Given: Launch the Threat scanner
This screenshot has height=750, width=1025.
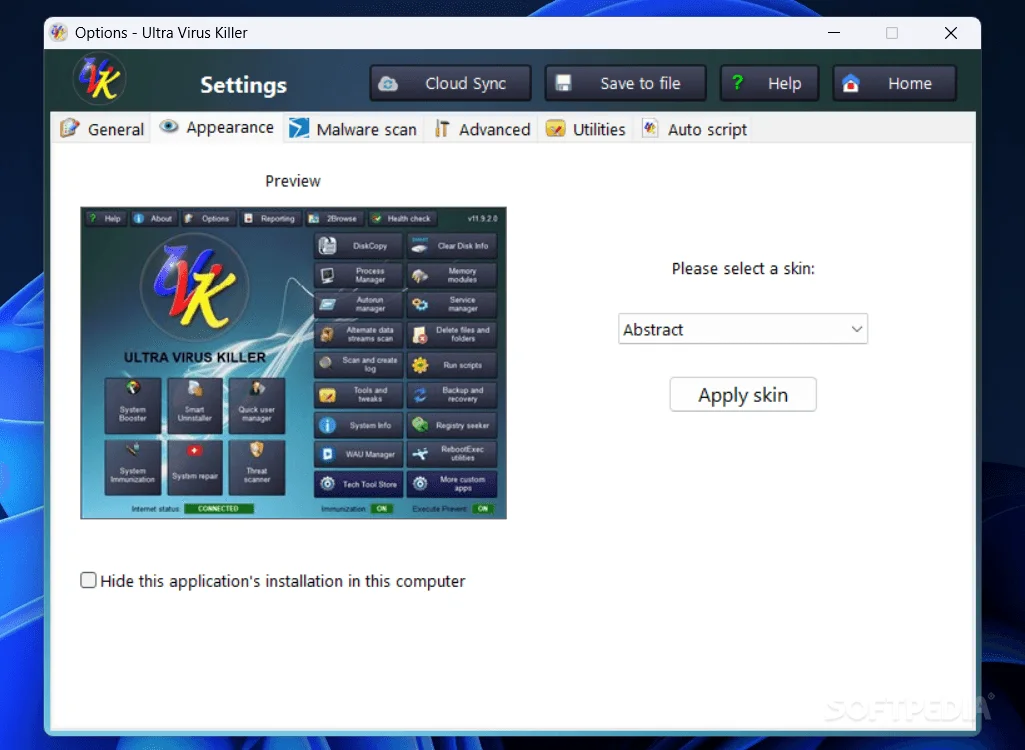Looking at the screenshot, I should pyautogui.click(x=256, y=467).
